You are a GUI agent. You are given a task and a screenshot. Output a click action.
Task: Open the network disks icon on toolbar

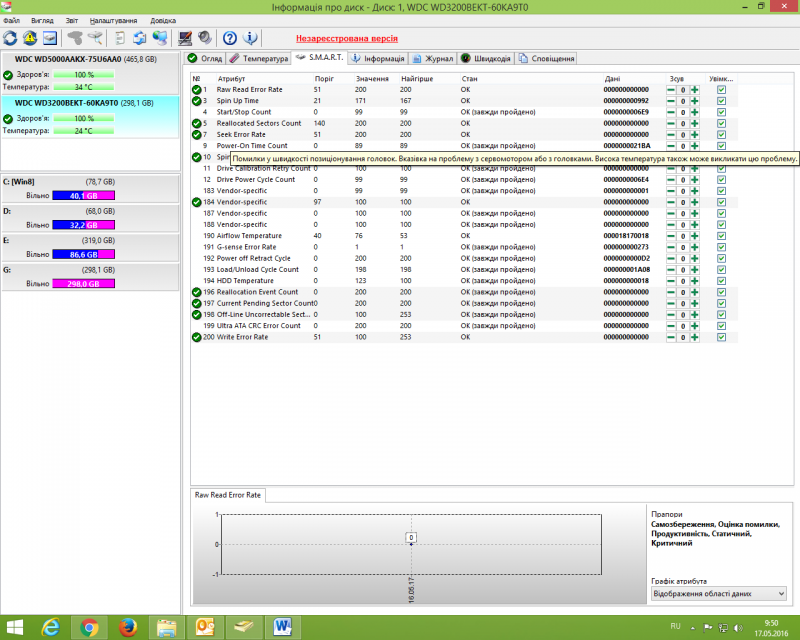[162, 38]
